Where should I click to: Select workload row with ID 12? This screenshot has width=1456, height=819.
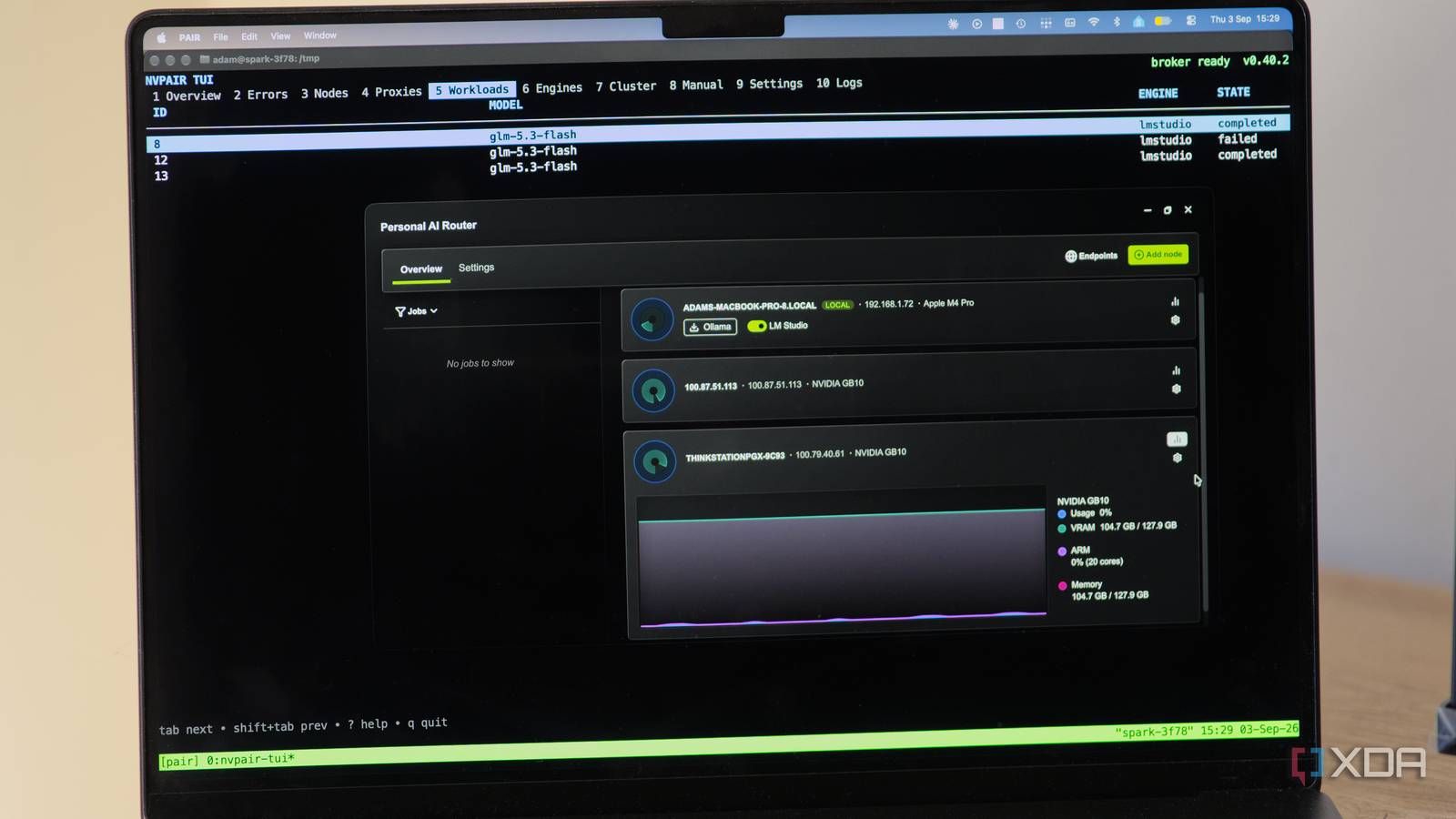[717, 150]
